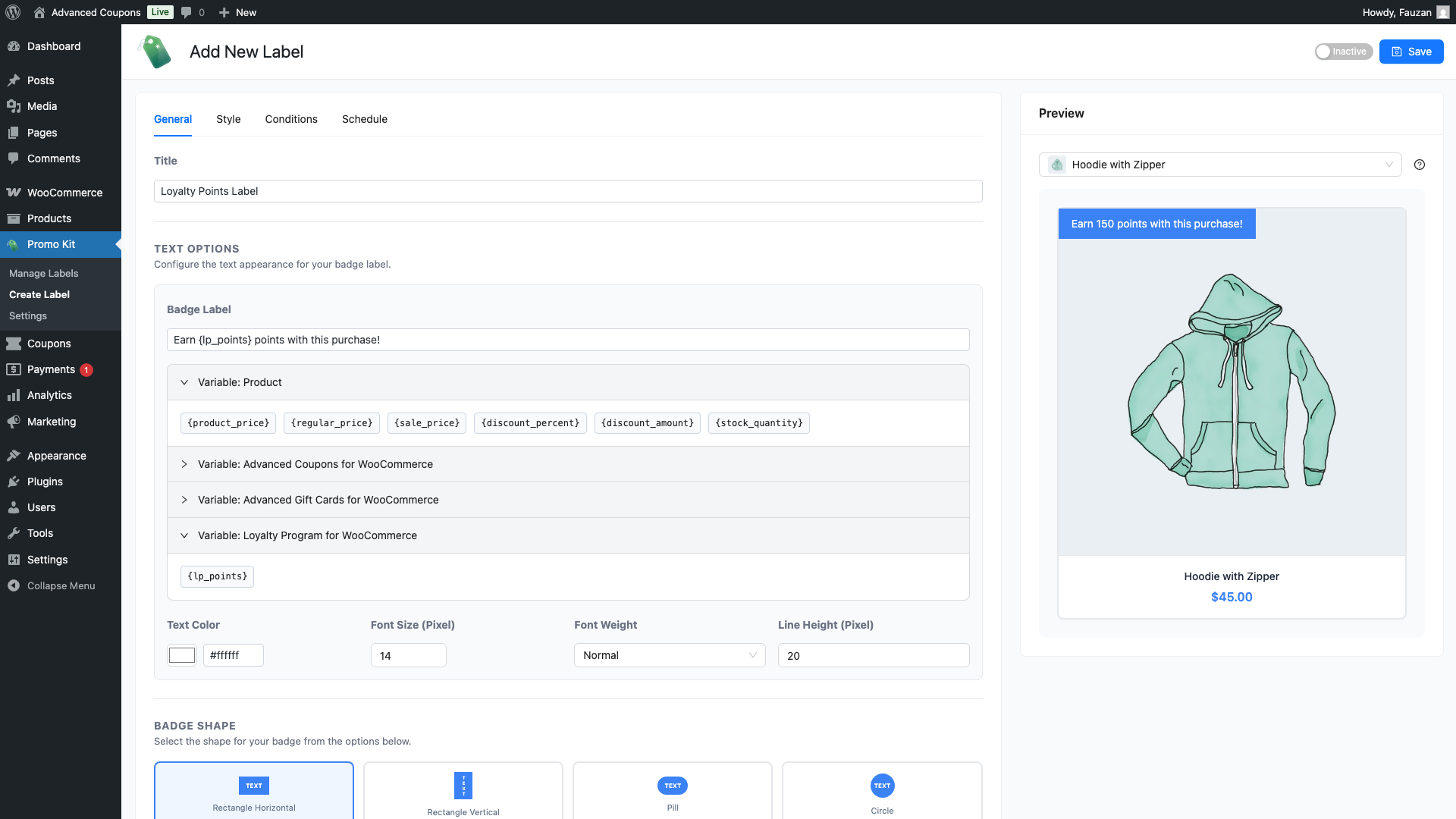Screen dimensions: 1456x819
Task: Open Plugins from the sidebar
Action: (45, 482)
